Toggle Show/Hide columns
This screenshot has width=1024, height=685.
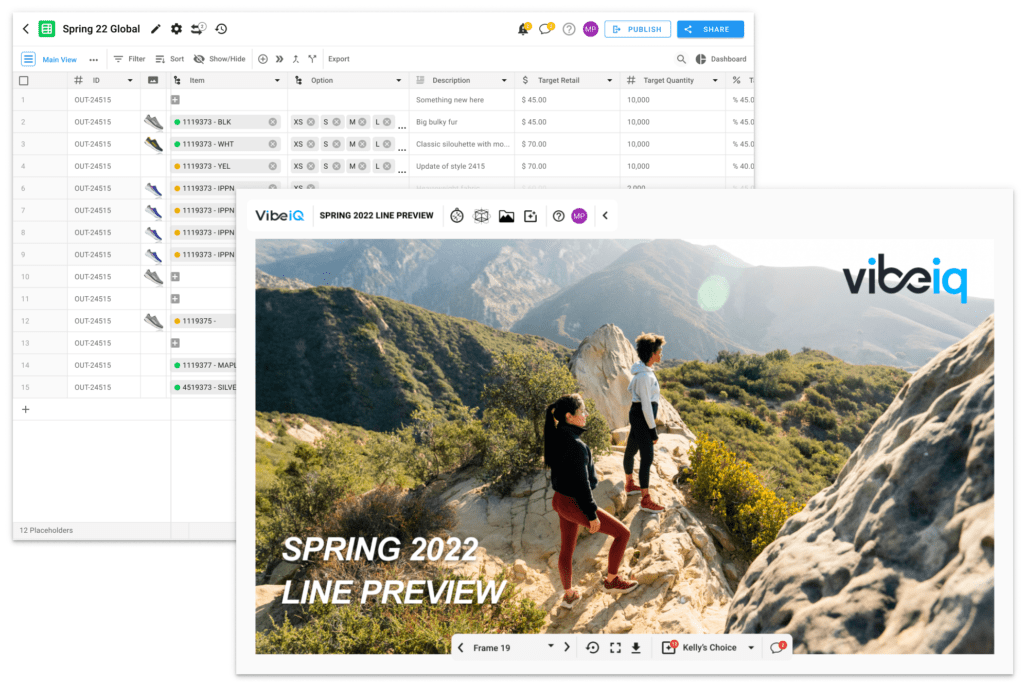(x=219, y=59)
